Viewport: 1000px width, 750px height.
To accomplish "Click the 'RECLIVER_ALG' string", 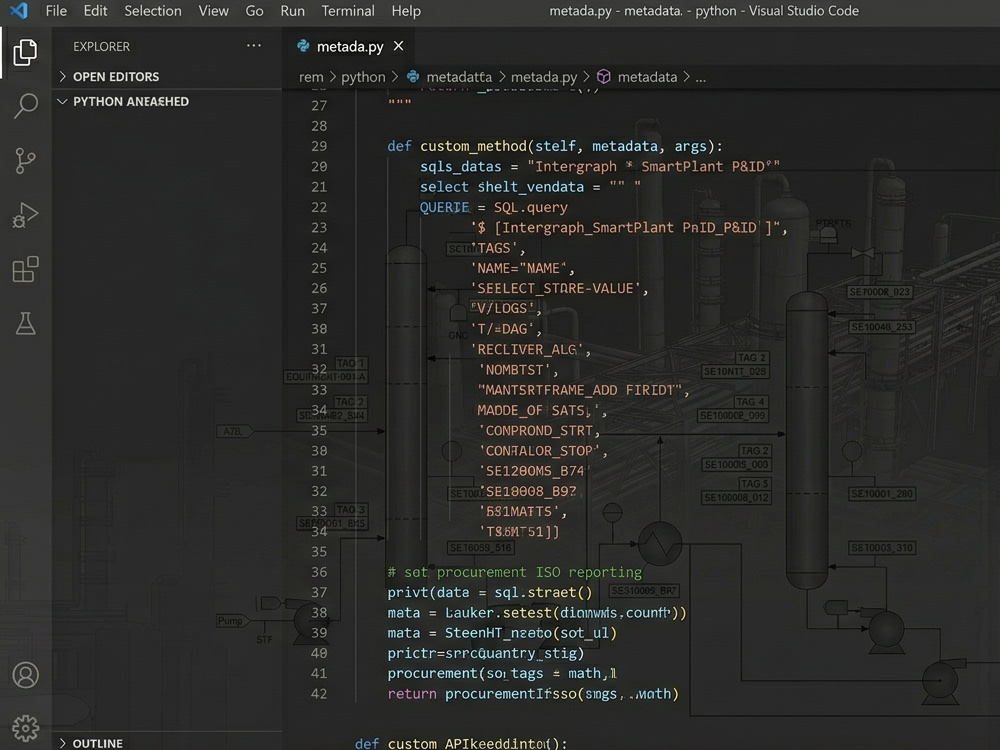I will click(x=527, y=349).
